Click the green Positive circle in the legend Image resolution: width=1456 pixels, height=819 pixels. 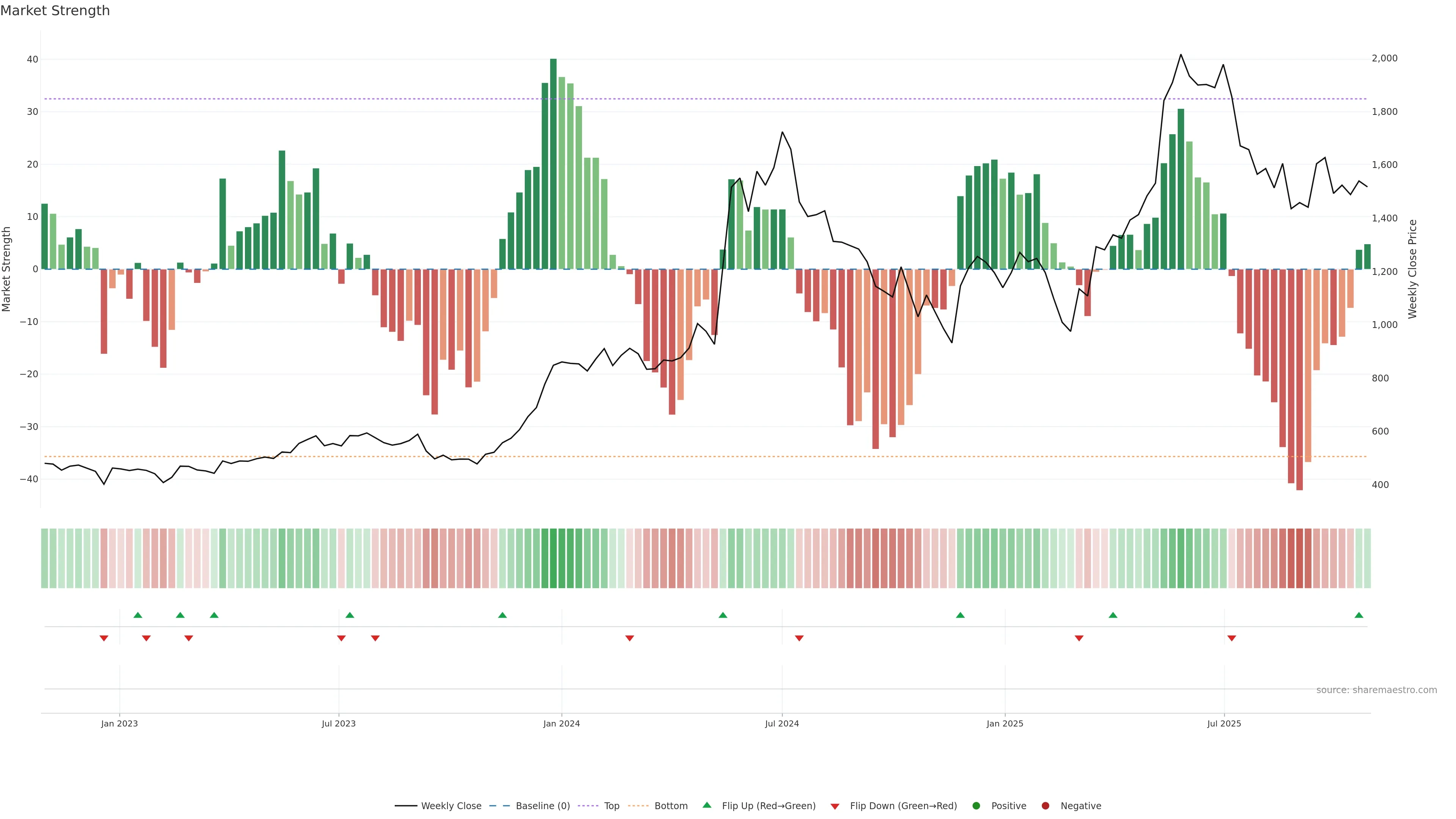tap(976, 806)
